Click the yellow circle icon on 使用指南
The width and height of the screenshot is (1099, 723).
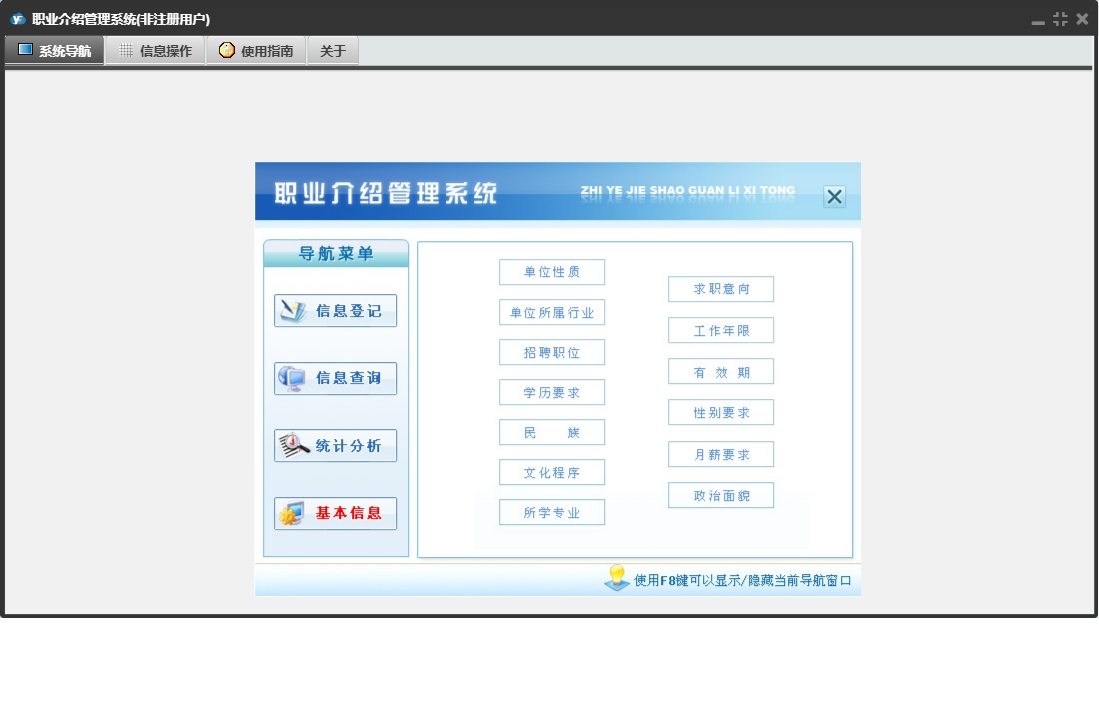(226, 50)
